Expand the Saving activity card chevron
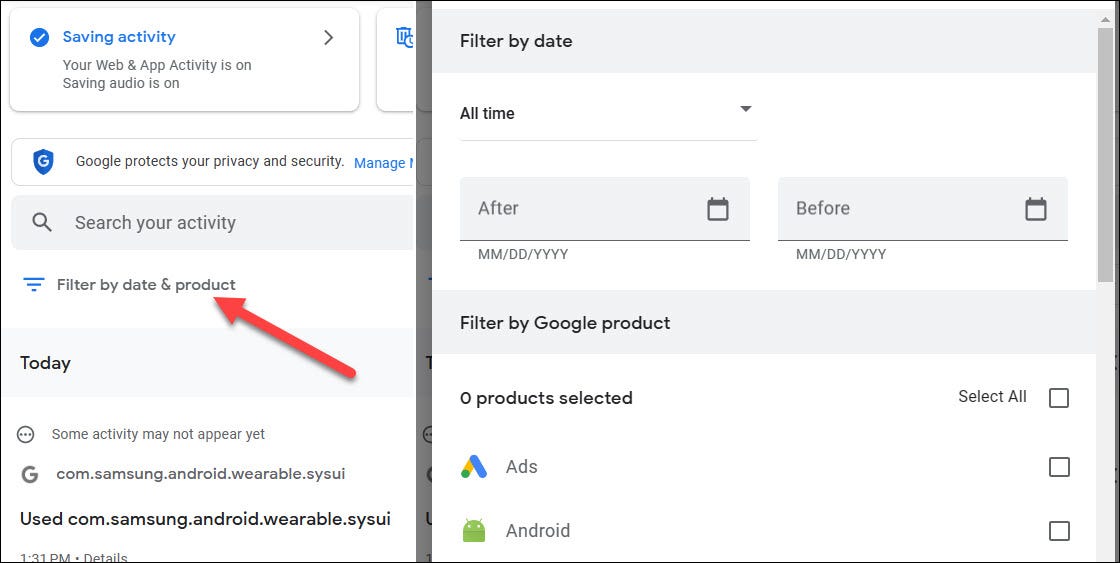Screen dimensions: 1120x563 [x=328, y=38]
